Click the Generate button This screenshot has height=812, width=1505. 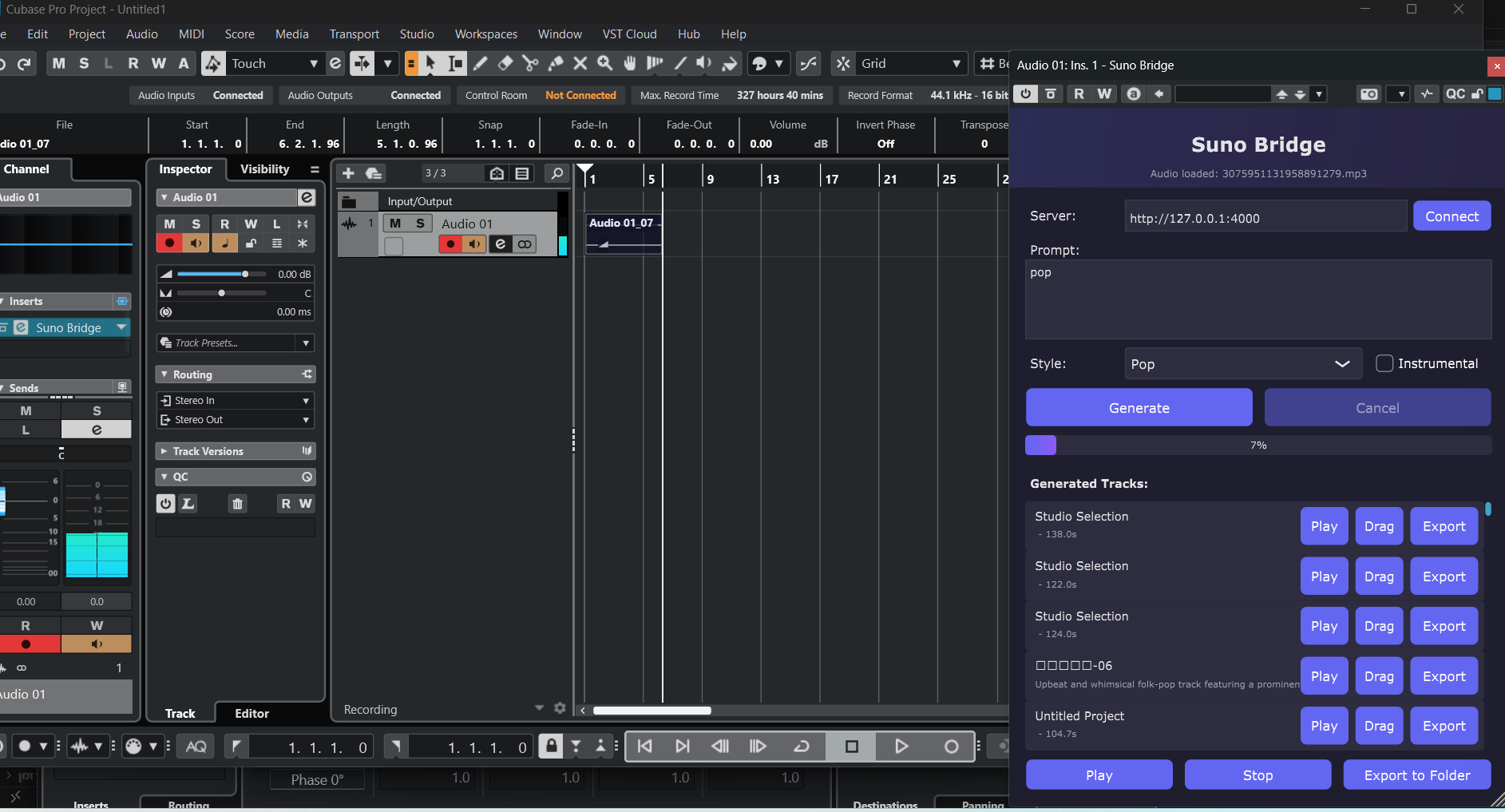click(1139, 408)
